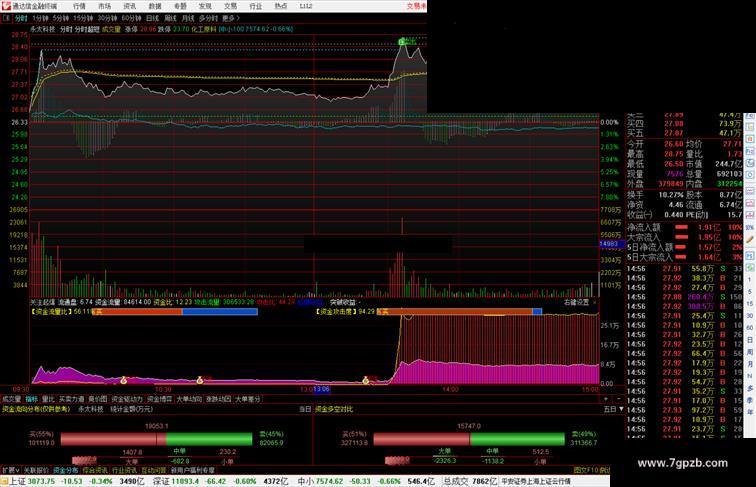Open the 行业资讯 bottom tab
The image size is (756, 487).
[124, 470]
